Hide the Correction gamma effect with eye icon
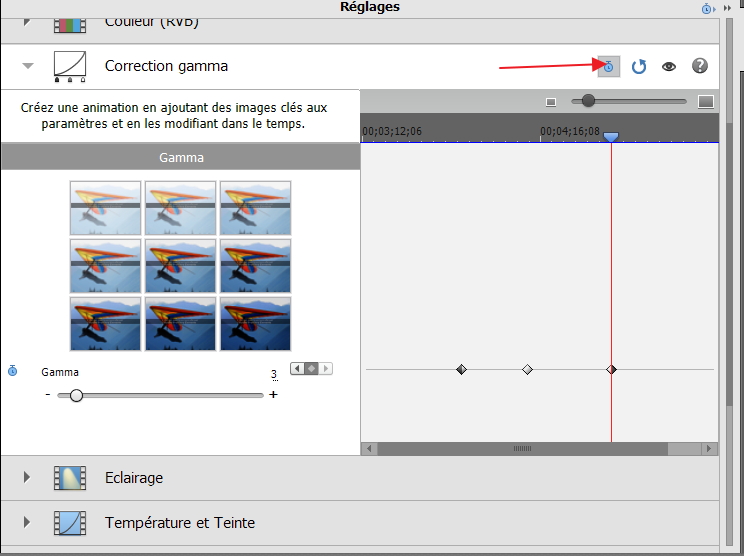744x556 pixels. point(669,66)
